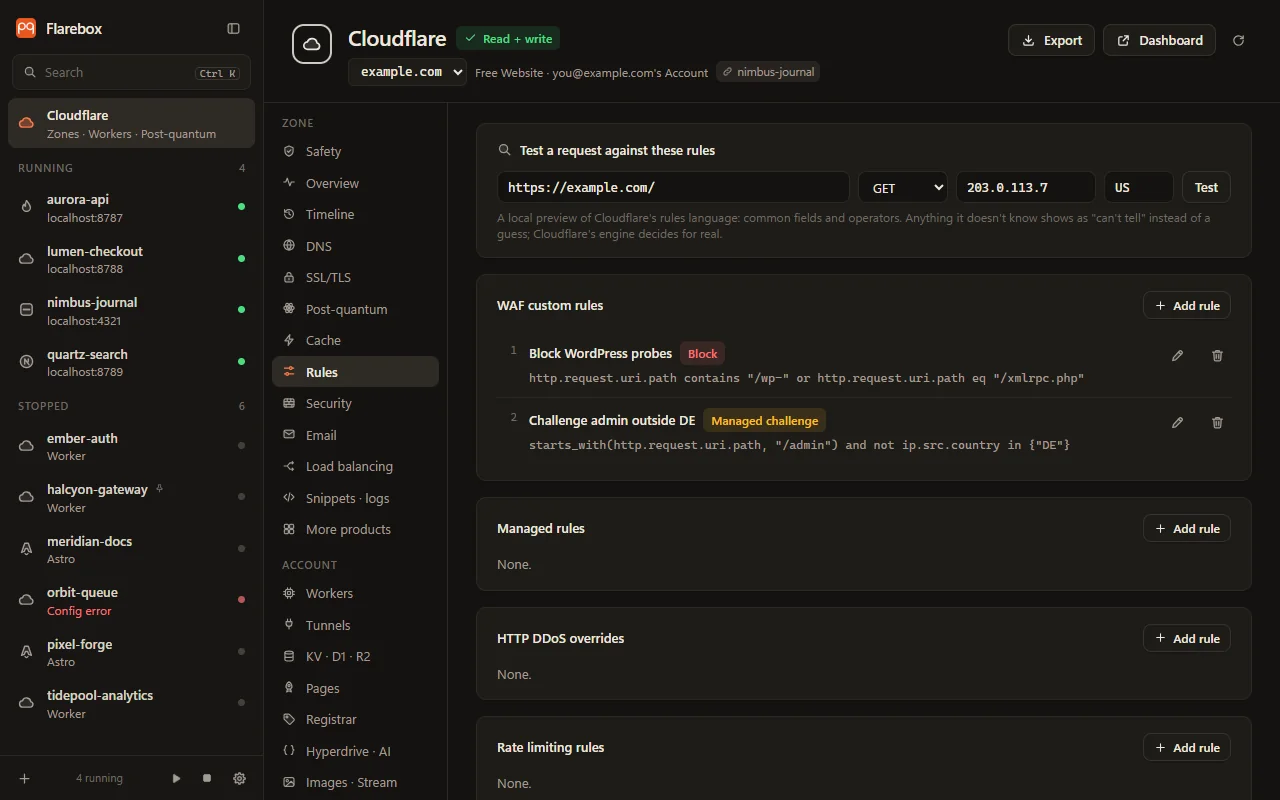Open the orbit-queue service with config error
Viewport: 1280px width, 800px height.
tap(132, 601)
